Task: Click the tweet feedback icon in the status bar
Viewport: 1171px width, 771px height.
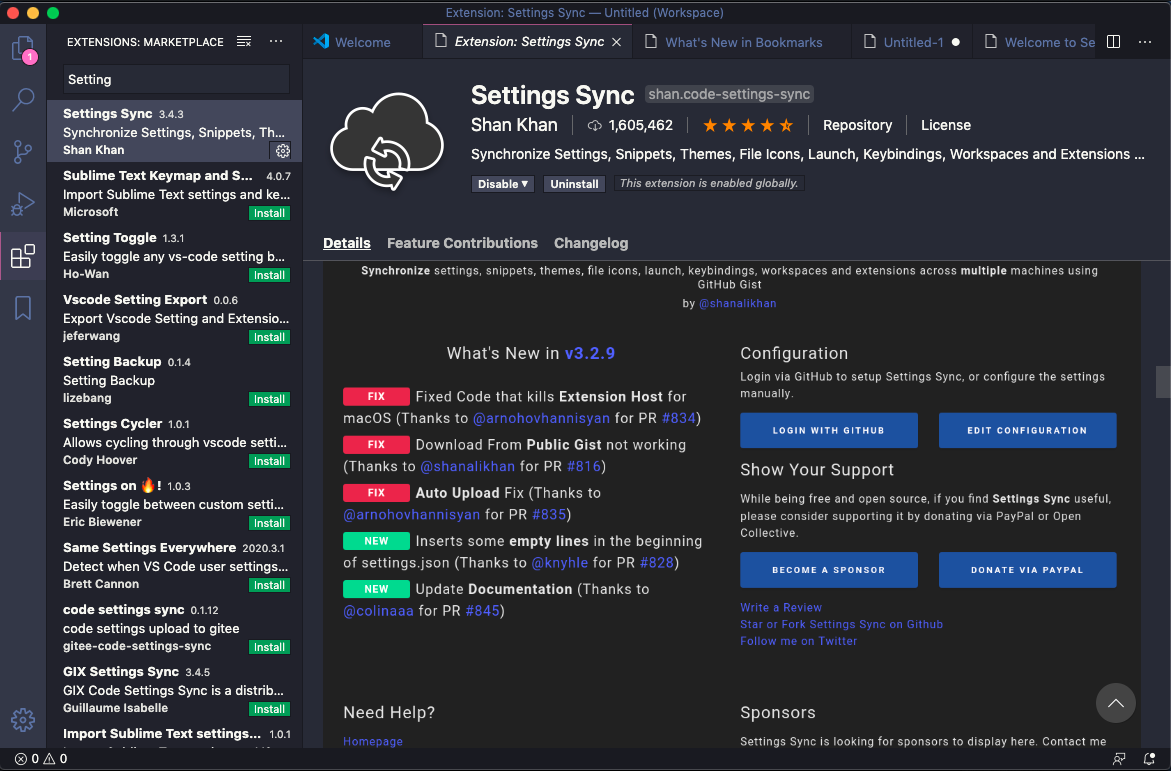Action: point(1118,759)
